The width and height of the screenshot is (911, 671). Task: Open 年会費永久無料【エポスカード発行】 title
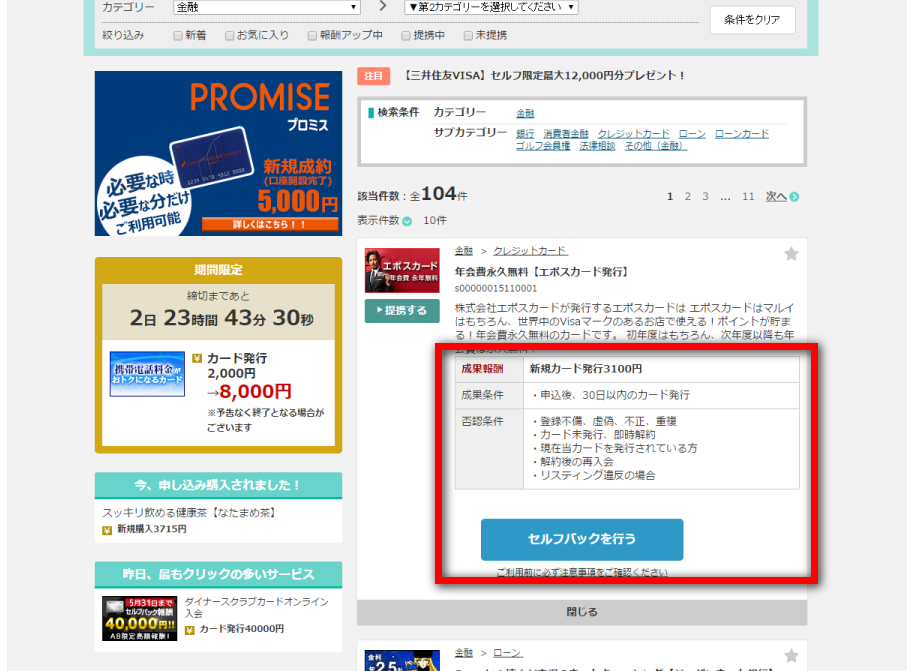pyautogui.click(x=541, y=272)
